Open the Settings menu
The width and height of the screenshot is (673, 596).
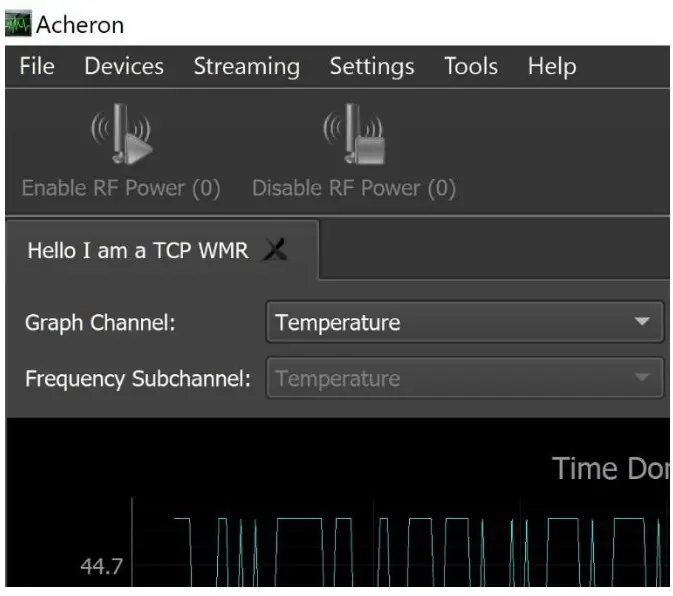click(372, 67)
